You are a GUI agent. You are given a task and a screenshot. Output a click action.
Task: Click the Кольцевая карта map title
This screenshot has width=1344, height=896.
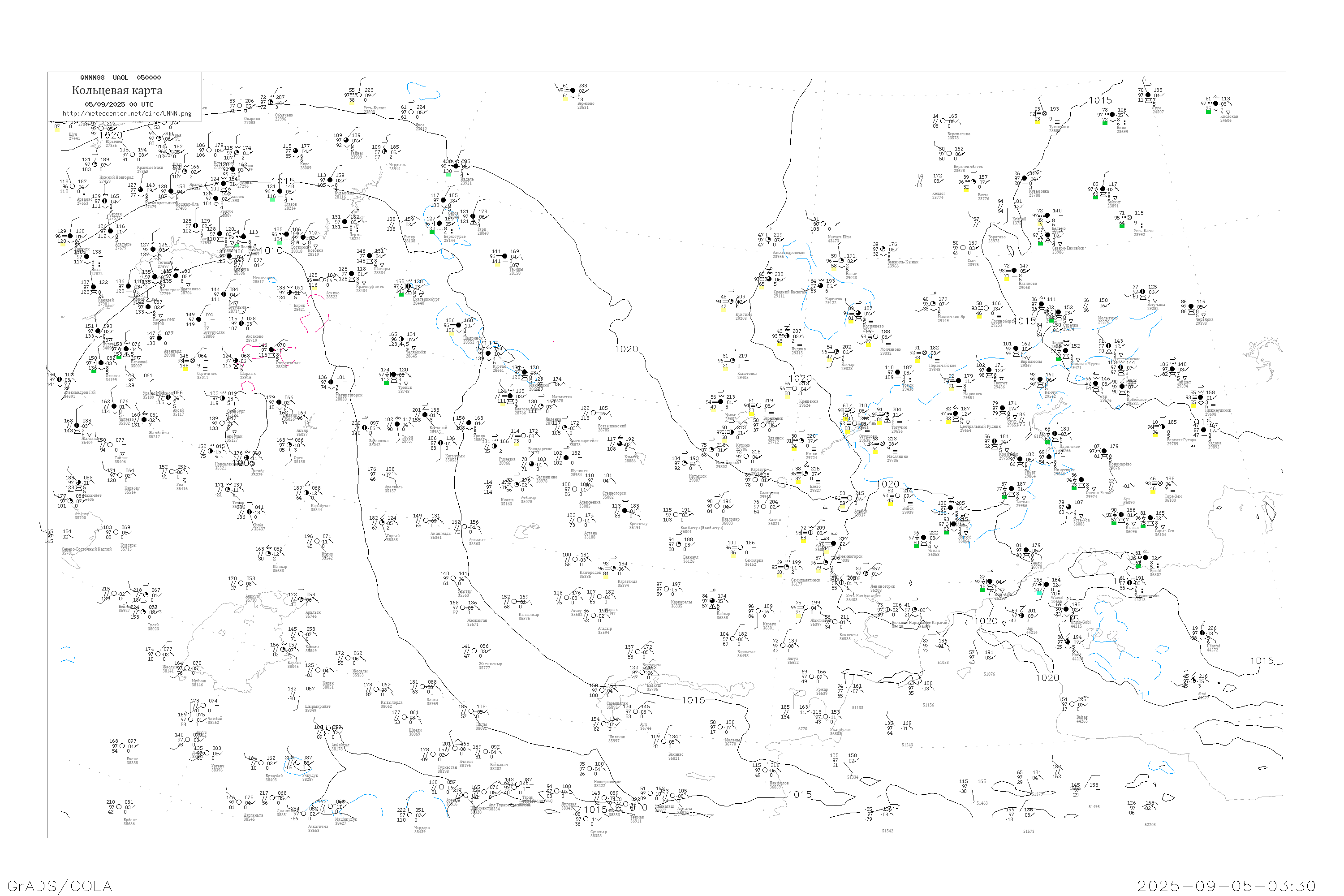pos(116,90)
